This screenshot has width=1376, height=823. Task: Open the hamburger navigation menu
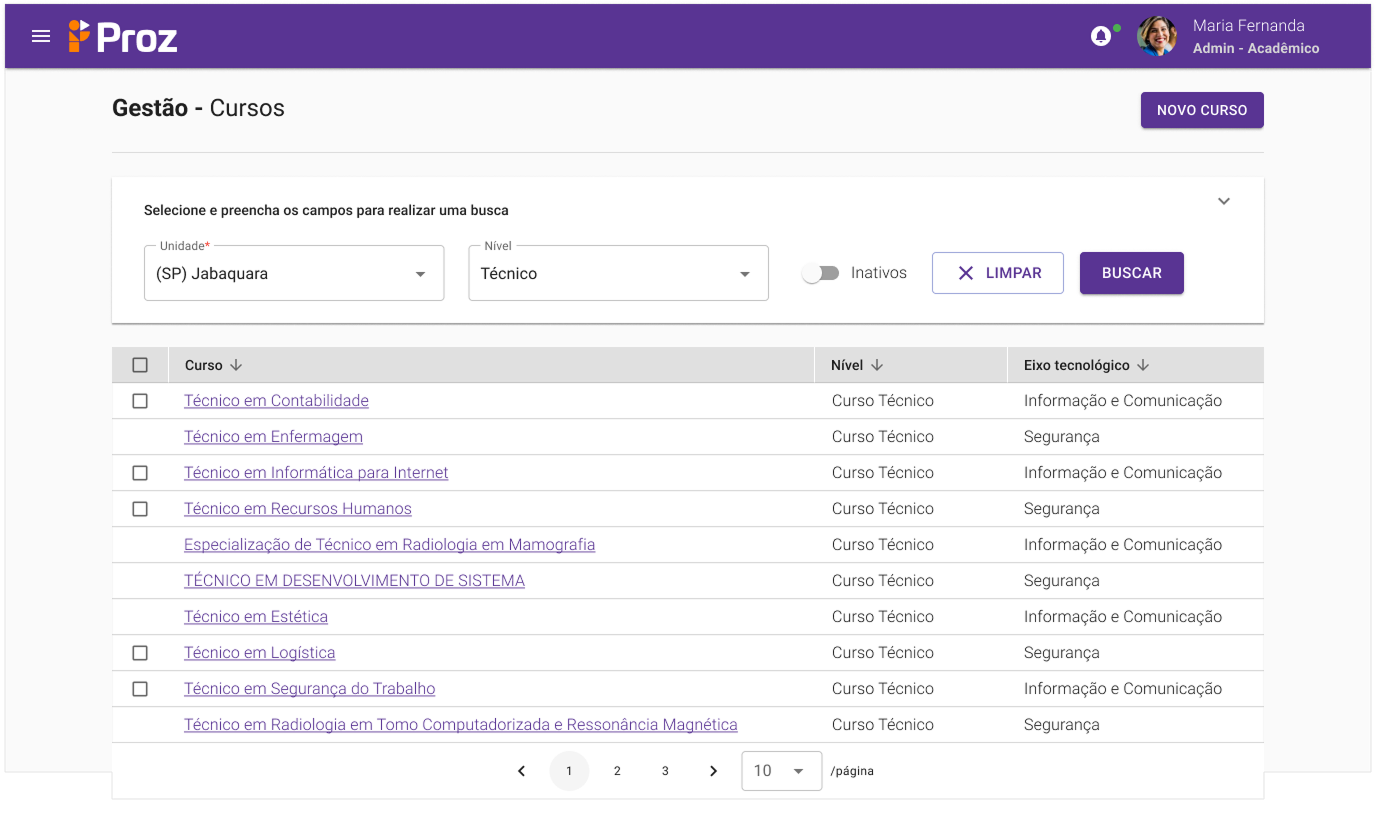[41, 36]
